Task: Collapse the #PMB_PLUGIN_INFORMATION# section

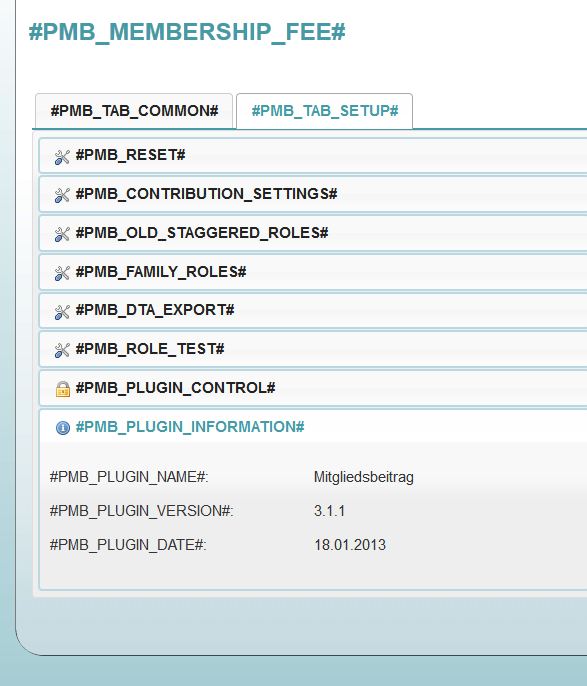Action: [313, 426]
